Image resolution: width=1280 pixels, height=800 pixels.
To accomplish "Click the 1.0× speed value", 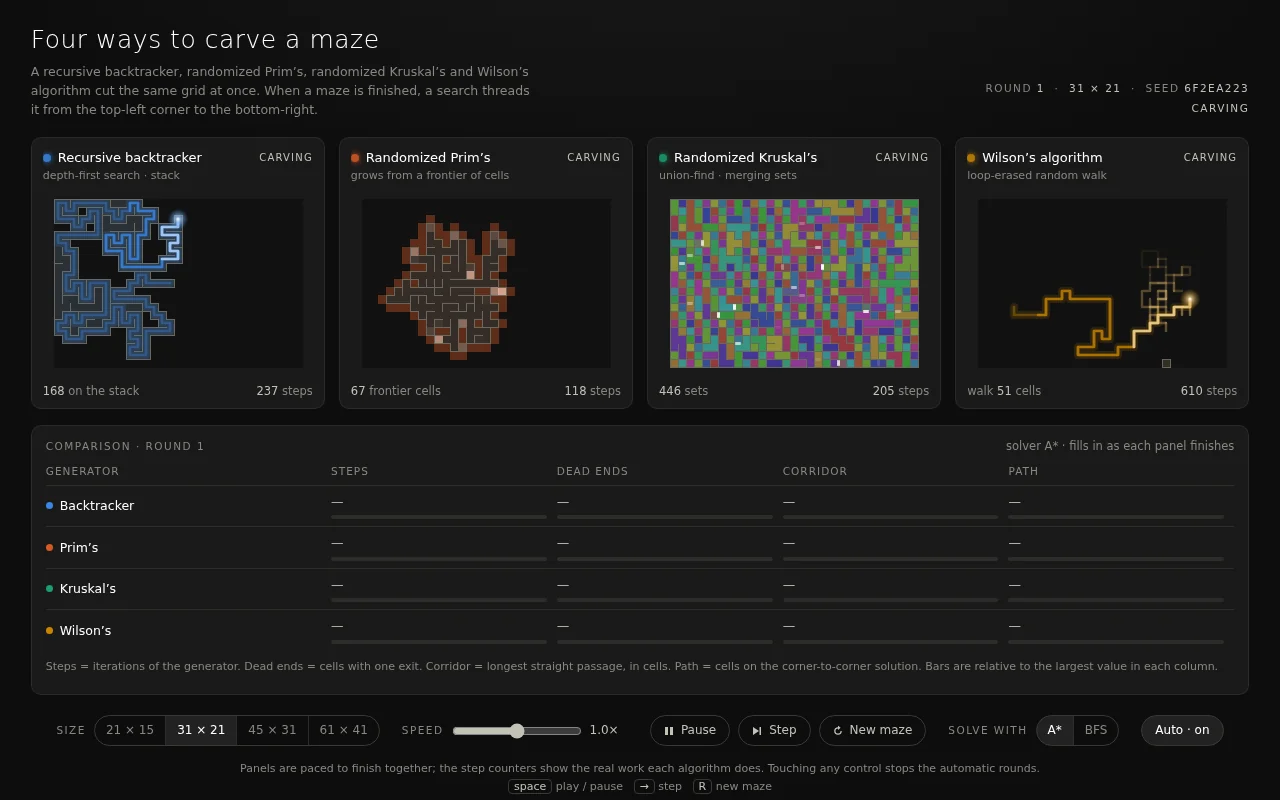I will [x=604, y=730].
